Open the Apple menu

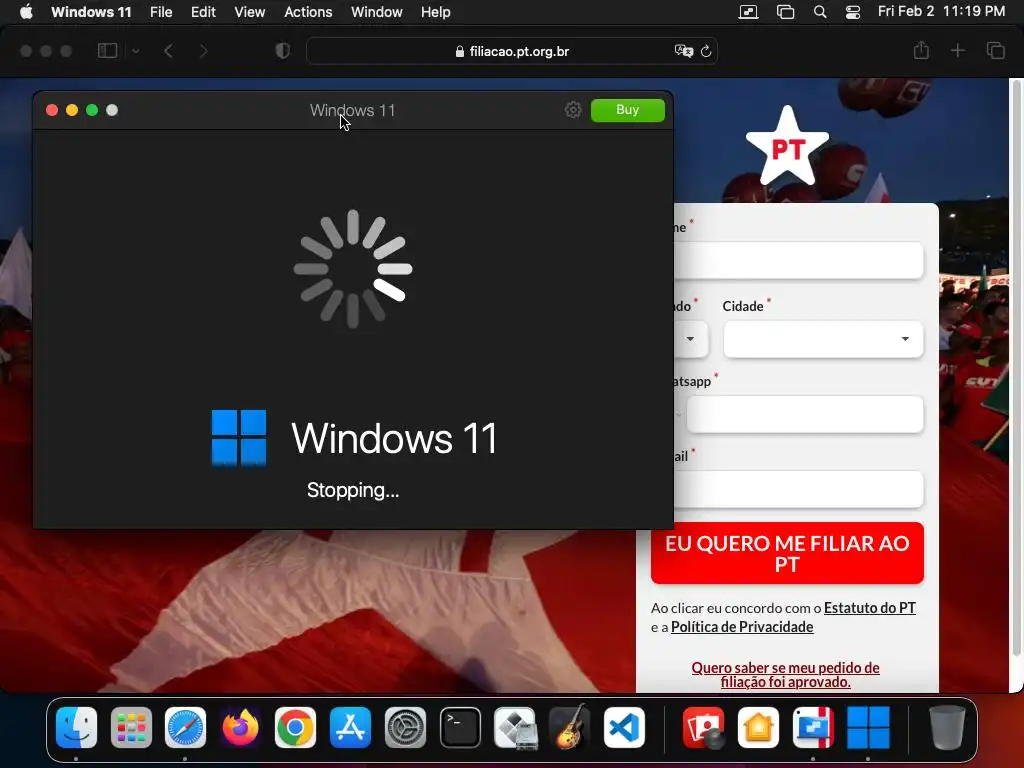[x=26, y=12]
